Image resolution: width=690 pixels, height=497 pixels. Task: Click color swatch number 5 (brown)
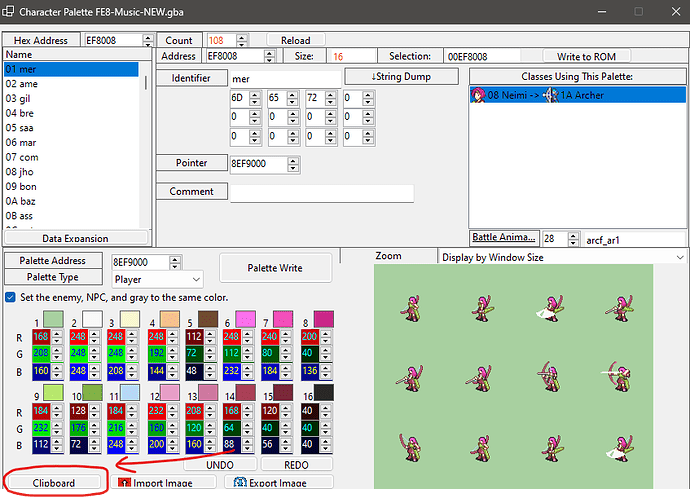[x=208, y=318]
